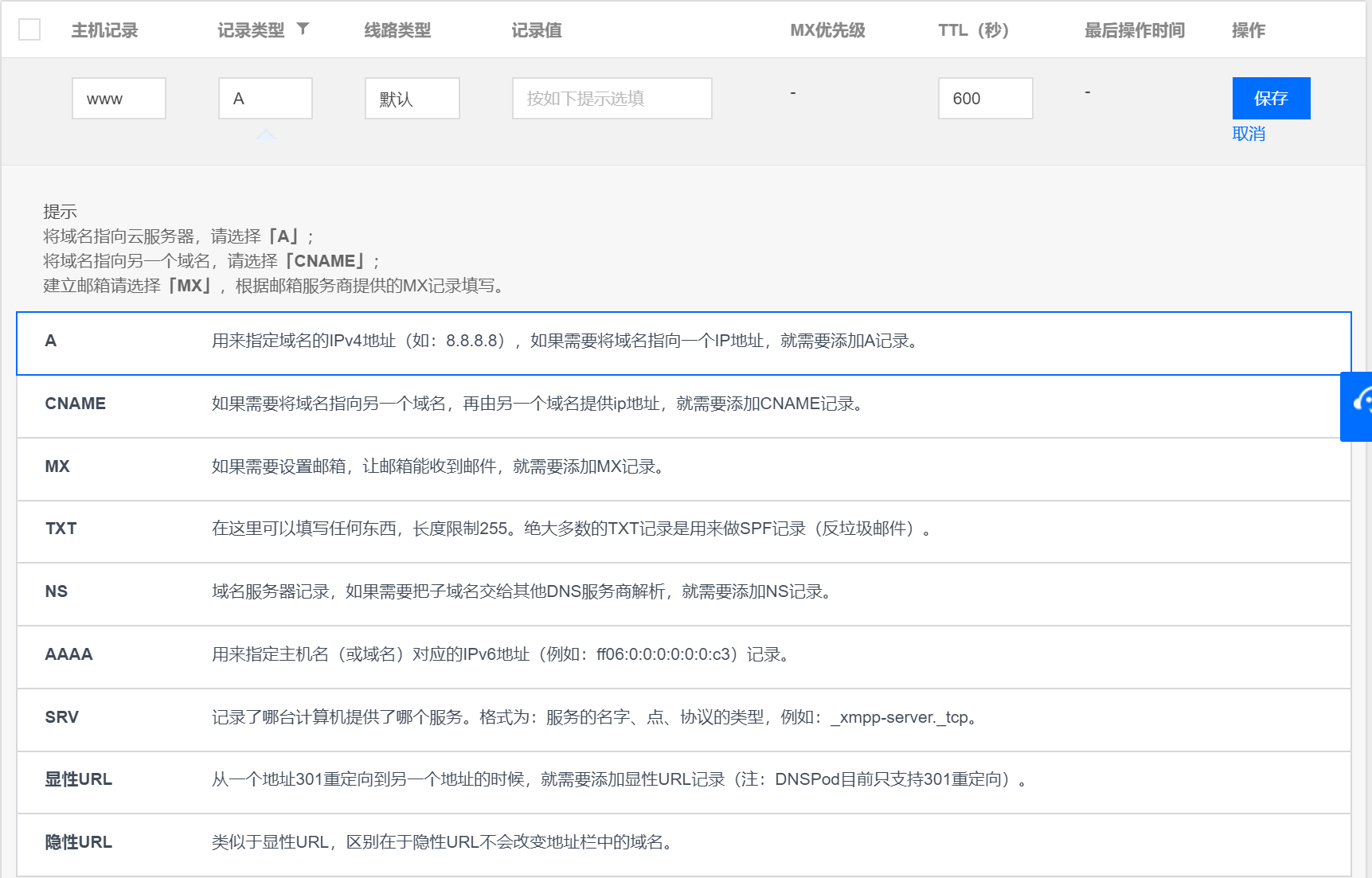This screenshot has width=1372, height=878.
Task: Select the TXT record type option
Action: (x=684, y=532)
